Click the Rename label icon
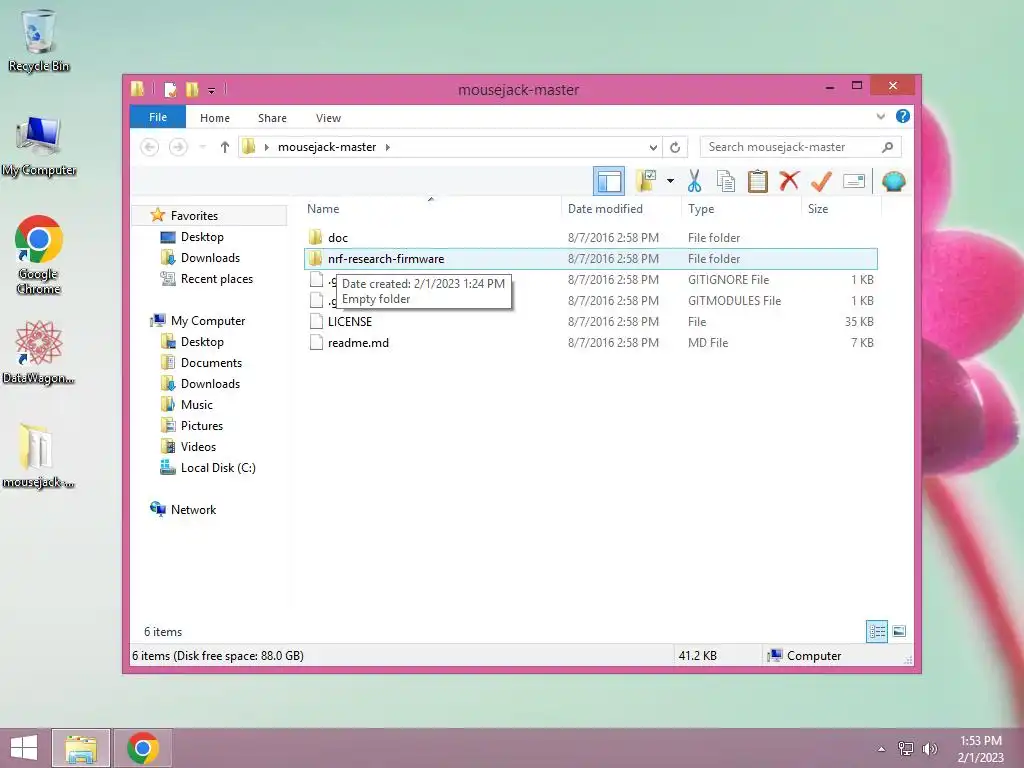1024x768 pixels. pyautogui.click(x=854, y=181)
